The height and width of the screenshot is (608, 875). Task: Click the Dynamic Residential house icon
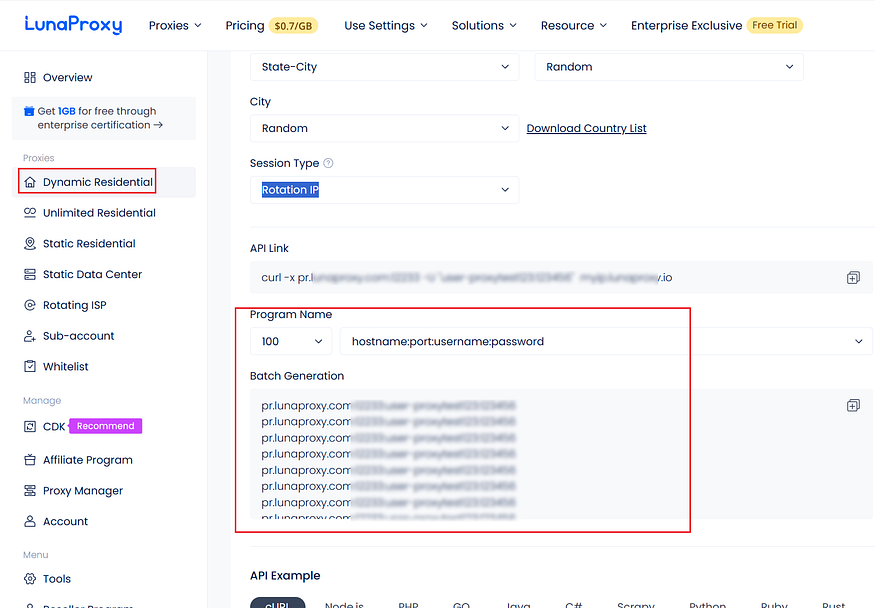tap(30, 182)
